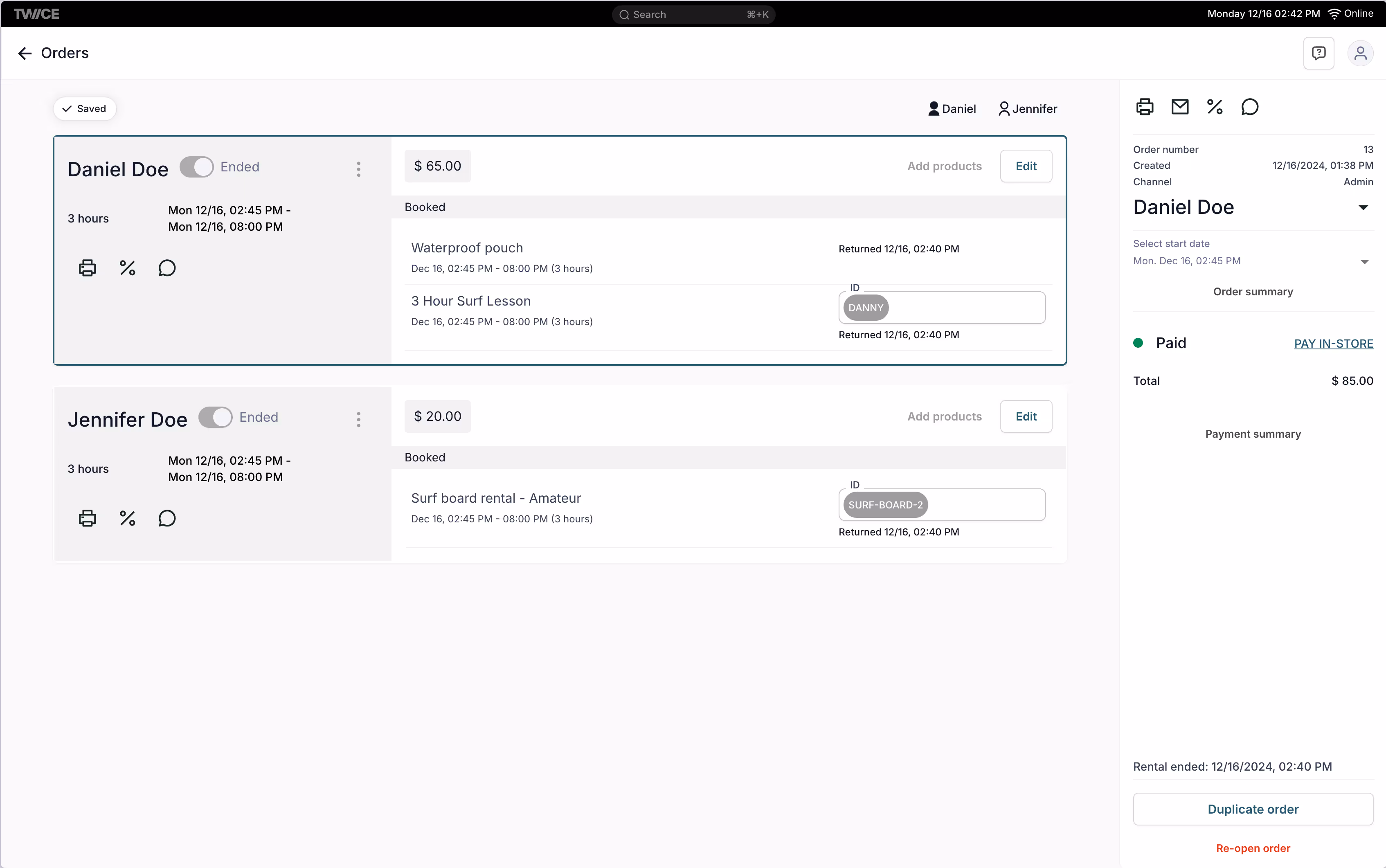Open the Select start date dropdown
This screenshot has width=1386, height=868.
tap(1364, 262)
